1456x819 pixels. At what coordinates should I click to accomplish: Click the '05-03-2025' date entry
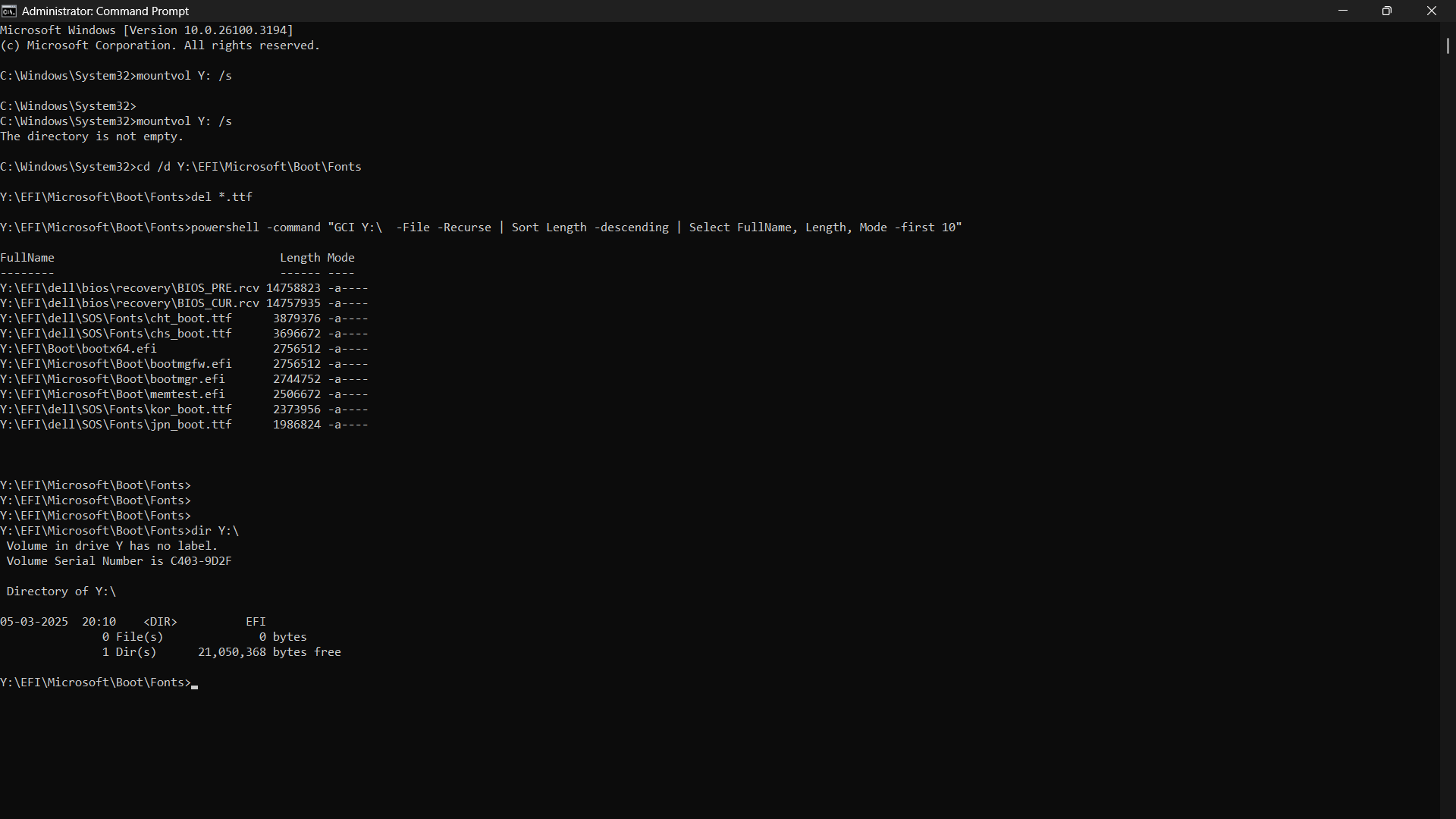[x=34, y=622]
